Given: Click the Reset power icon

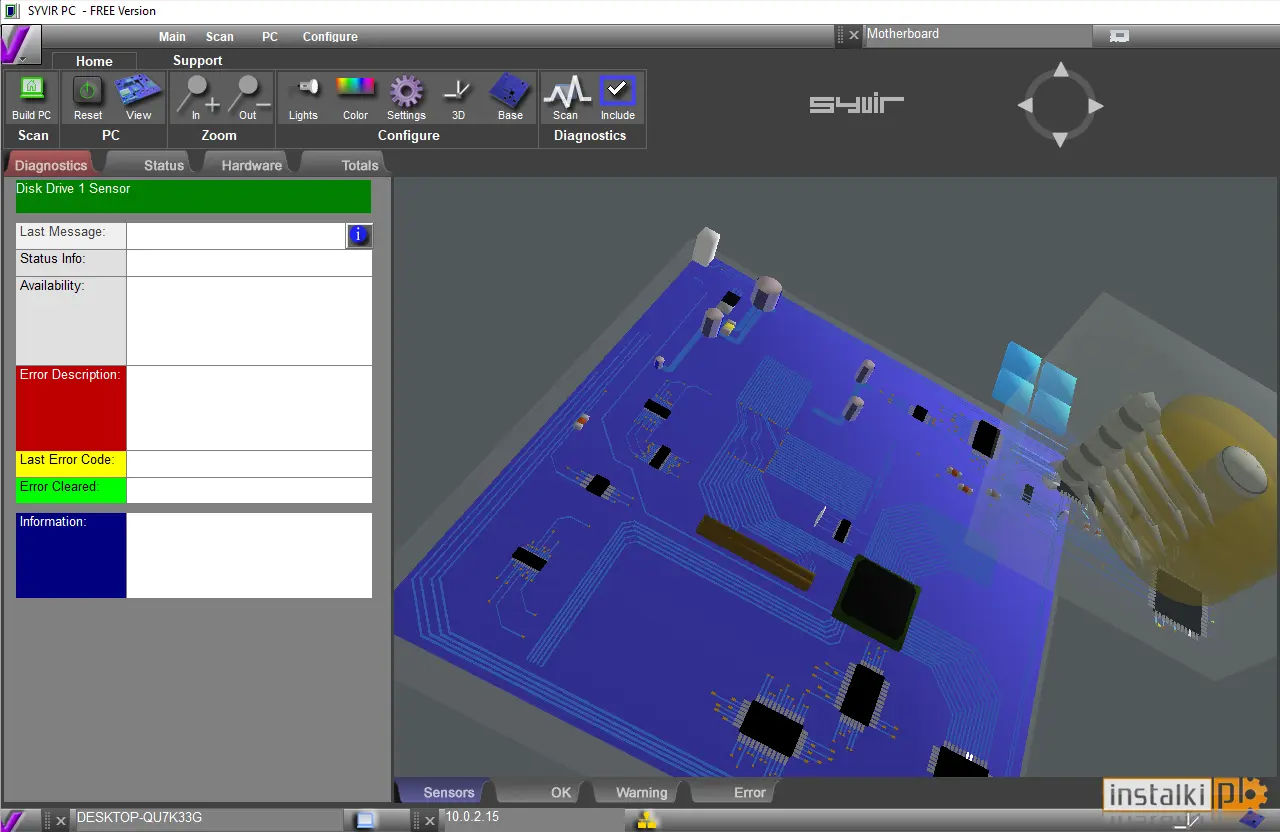Looking at the screenshot, I should (x=88, y=90).
